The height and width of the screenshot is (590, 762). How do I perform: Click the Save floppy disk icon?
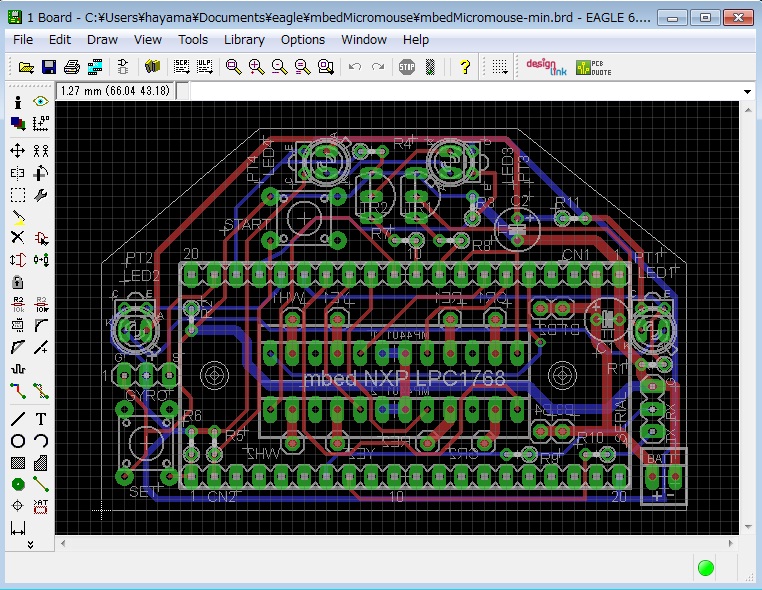pos(49,67)
